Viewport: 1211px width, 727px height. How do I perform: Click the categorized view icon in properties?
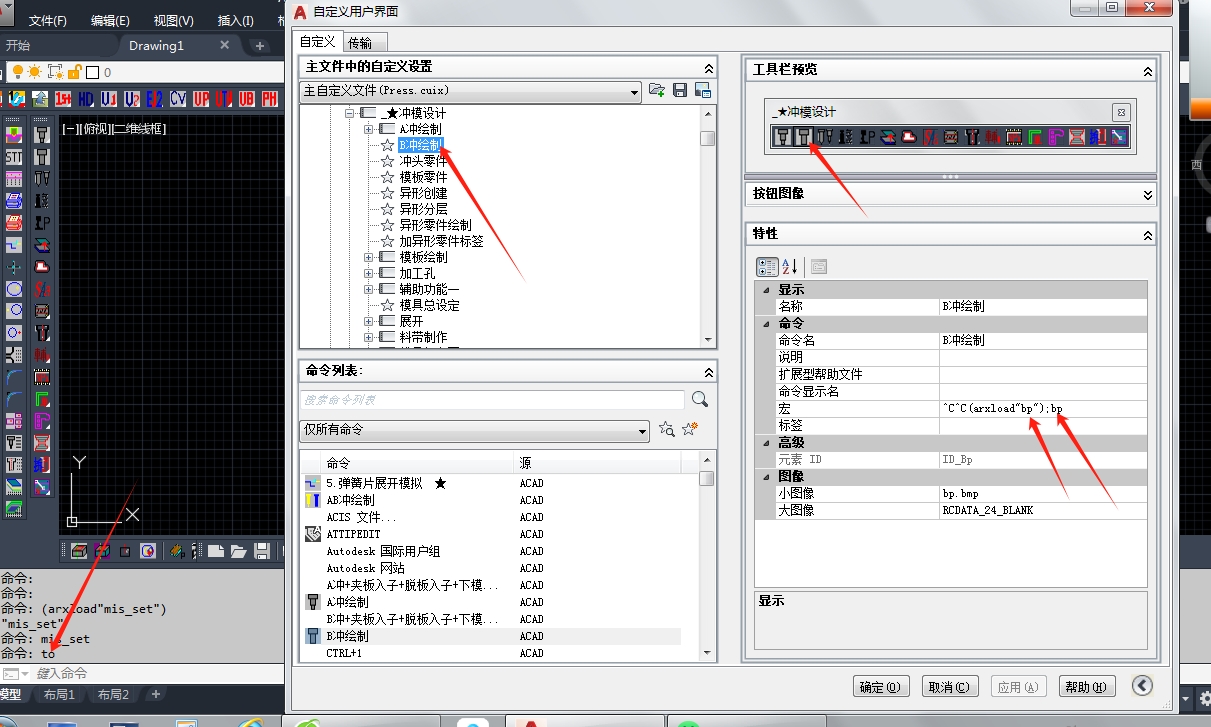point(767,267)
